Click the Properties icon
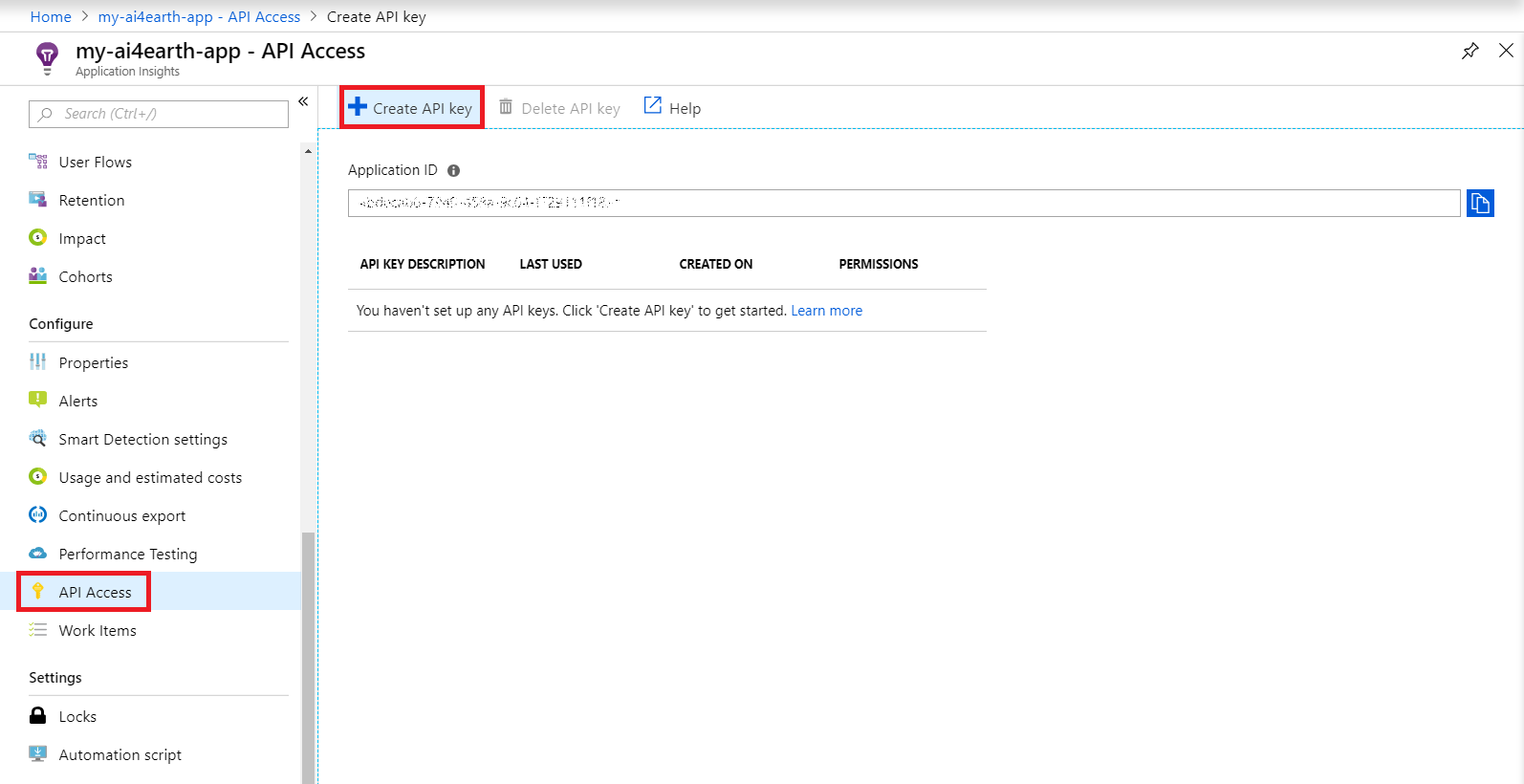Viewport: 1524px width, 784px height. click(x=38, y=362)
